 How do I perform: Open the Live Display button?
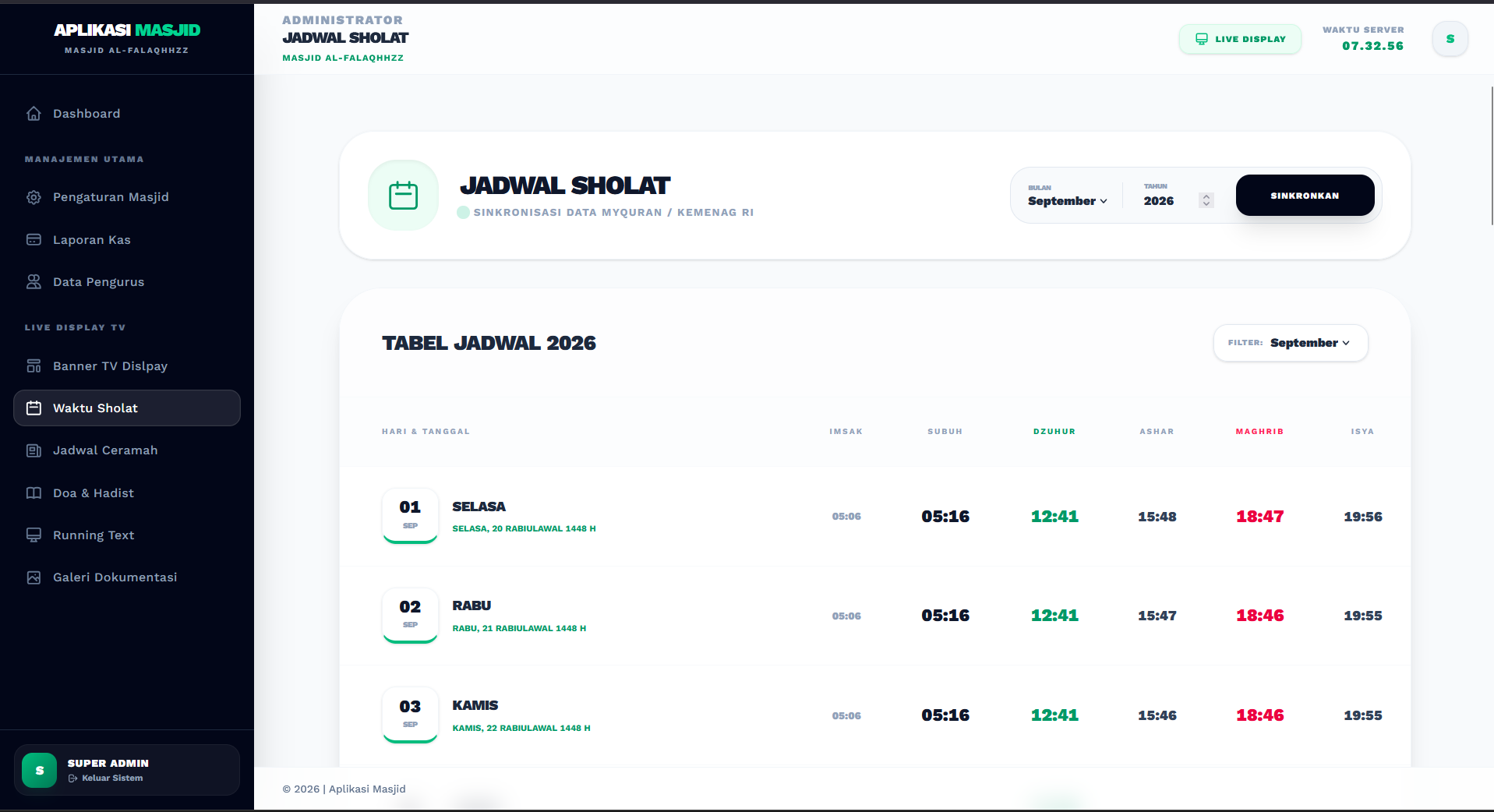[x=1240, y=39]
